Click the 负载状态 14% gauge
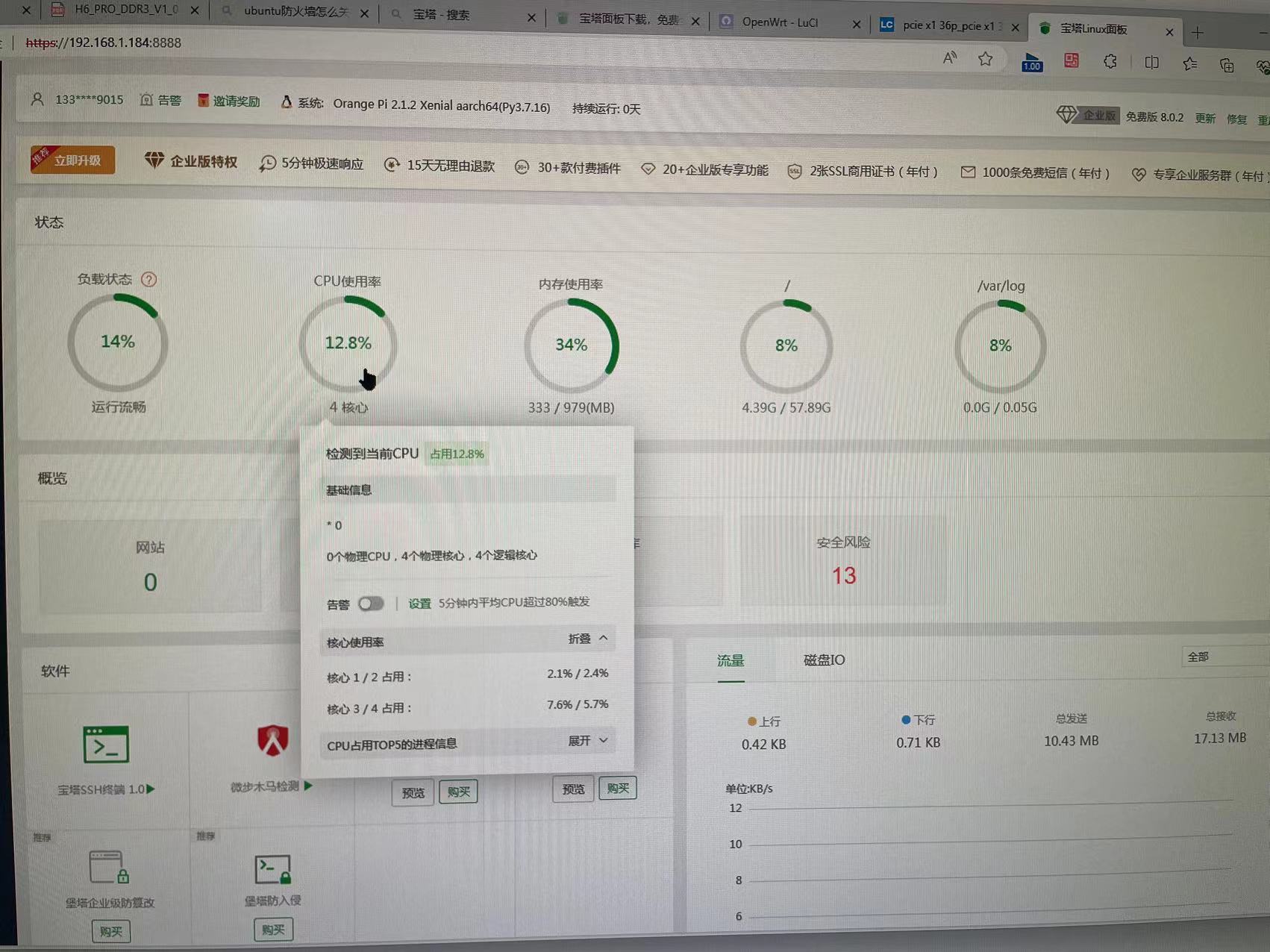This screenshot has height=952, width=1270. point(117,342)
